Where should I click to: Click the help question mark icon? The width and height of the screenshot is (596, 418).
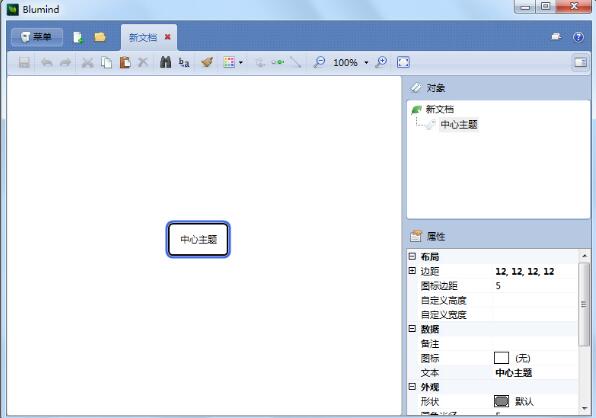pyautogui.click(x=578, y=37)
